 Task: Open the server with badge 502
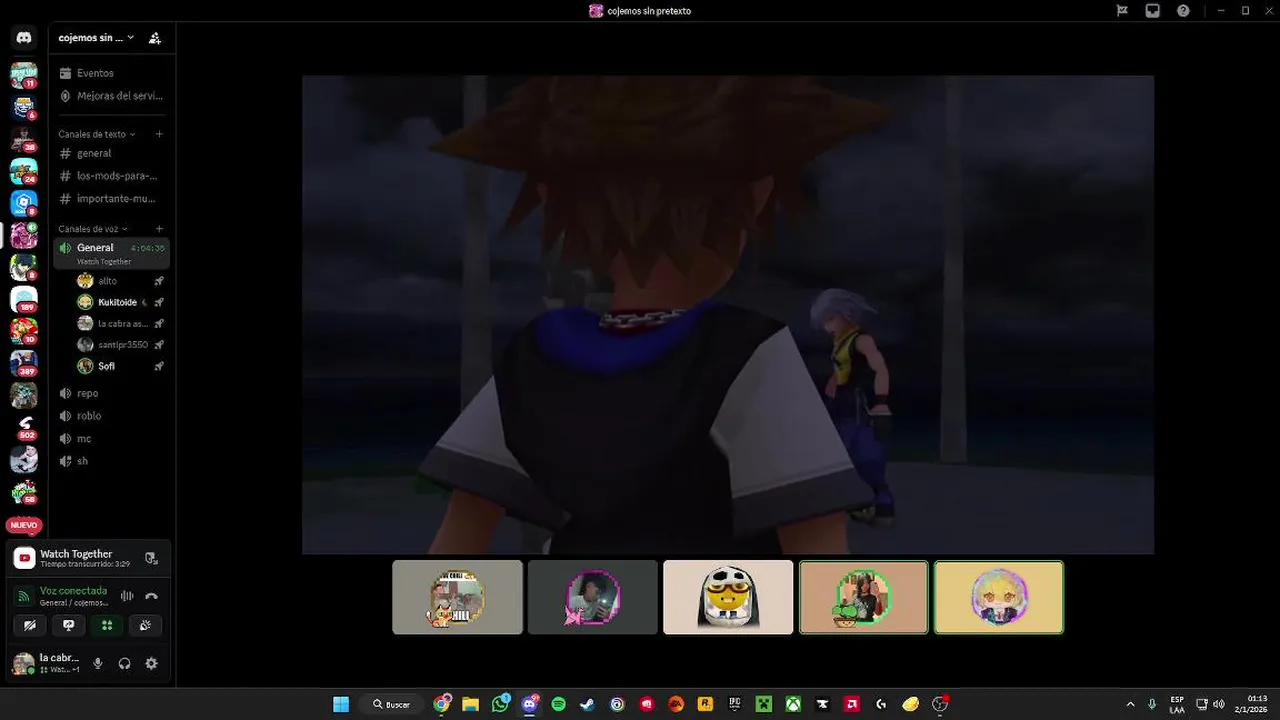click(24, 427)
